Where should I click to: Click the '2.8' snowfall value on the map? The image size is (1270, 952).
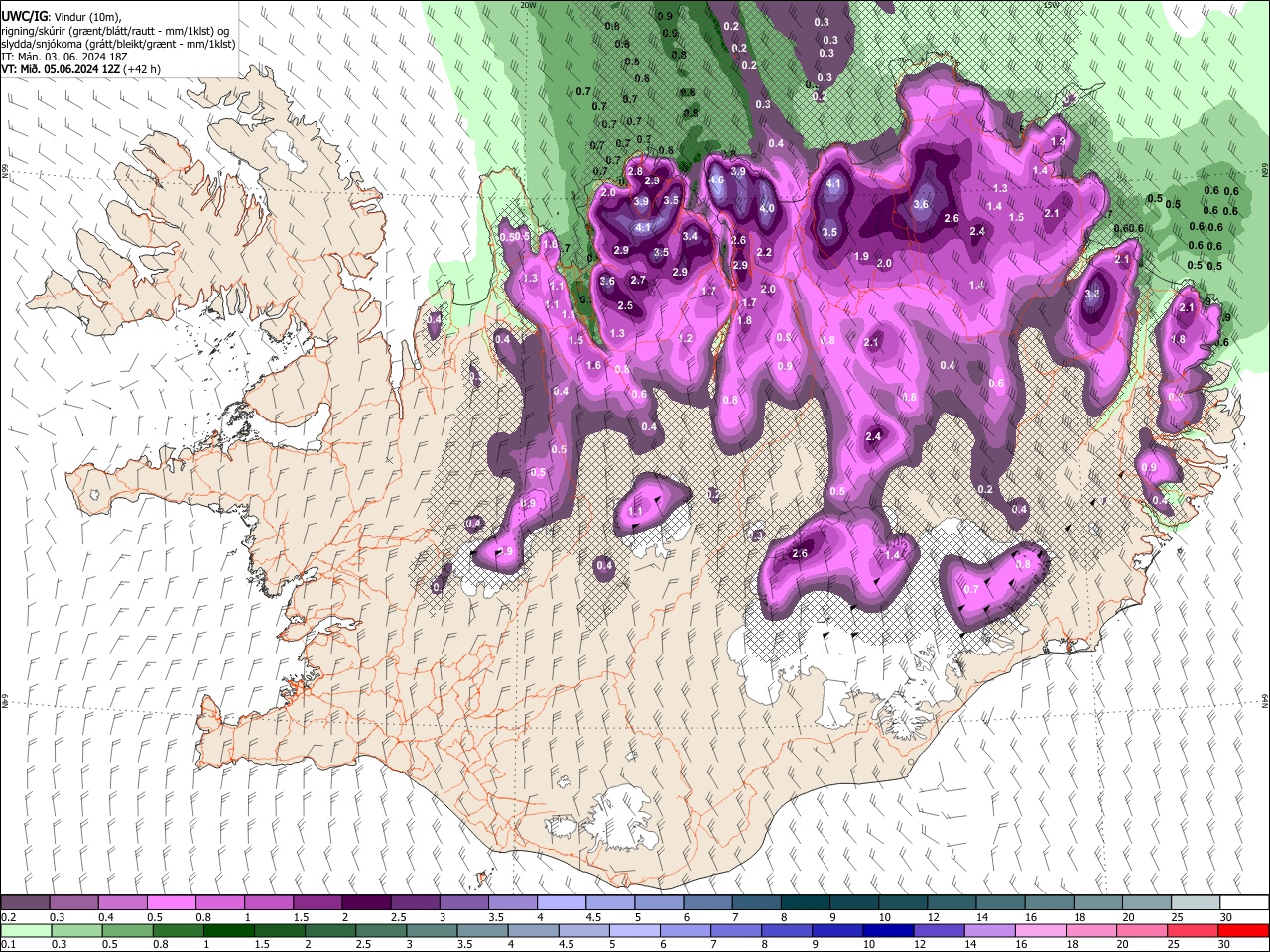(636, 171)
